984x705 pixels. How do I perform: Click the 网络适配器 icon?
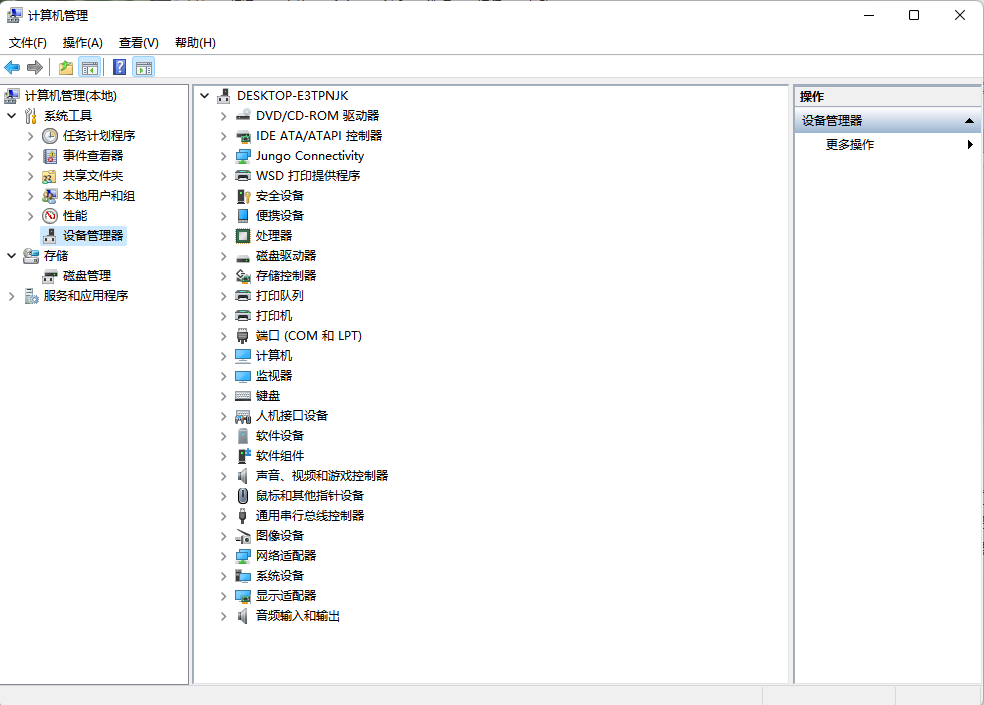pos(243,556)
